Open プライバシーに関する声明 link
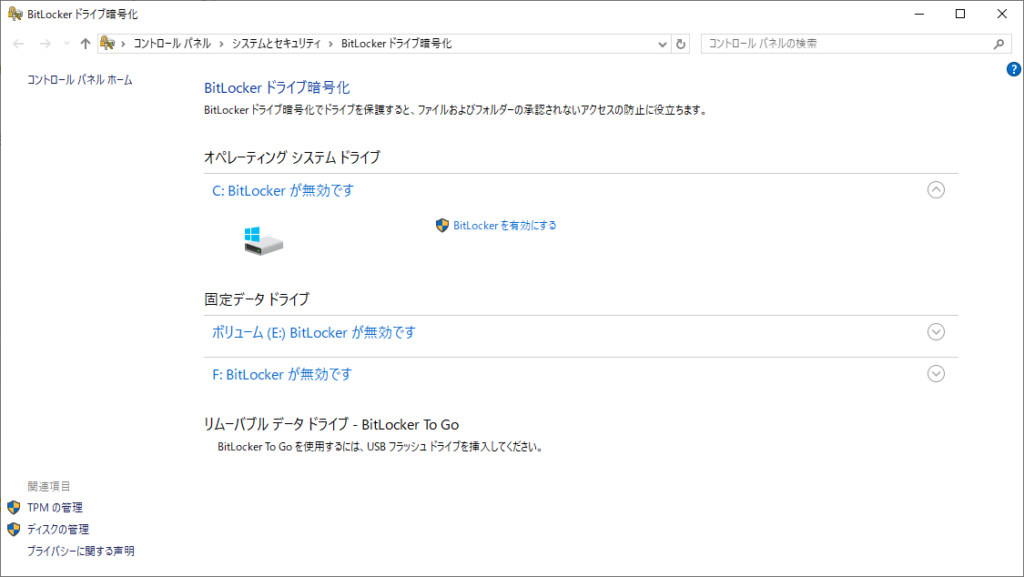The width and height of the screenshot is (1024, 577). click(x=80, y=551)
